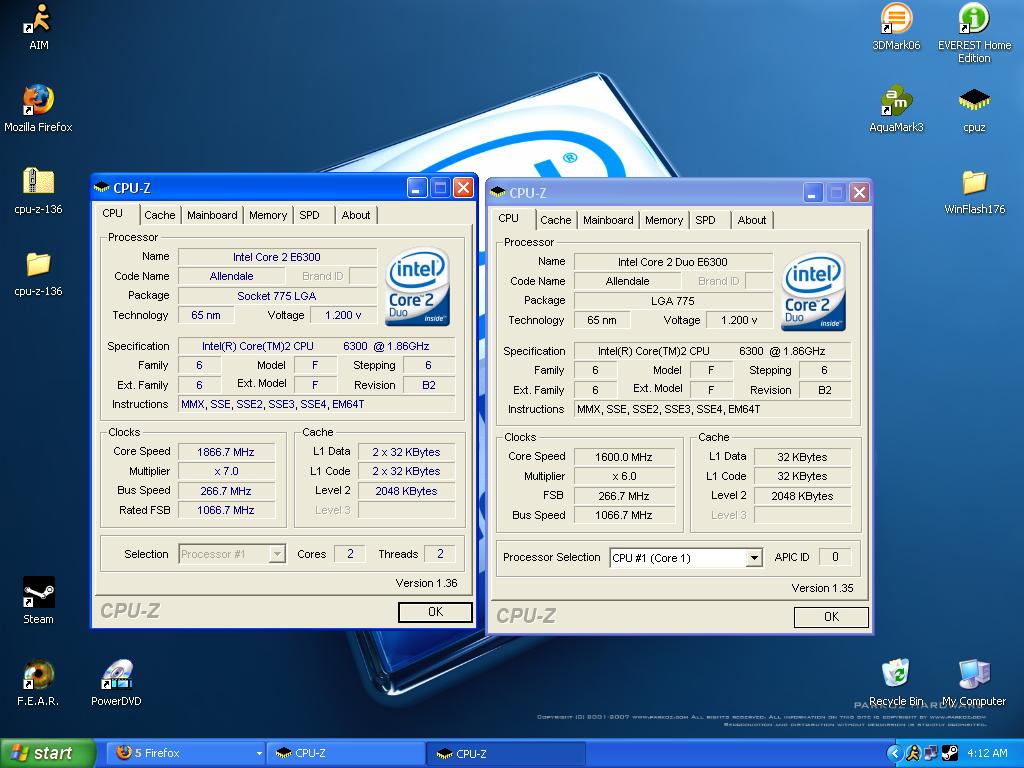Click the Multiplier value x 6.0
Screen dimensions: 1024x768
click(x=624, y=476)
